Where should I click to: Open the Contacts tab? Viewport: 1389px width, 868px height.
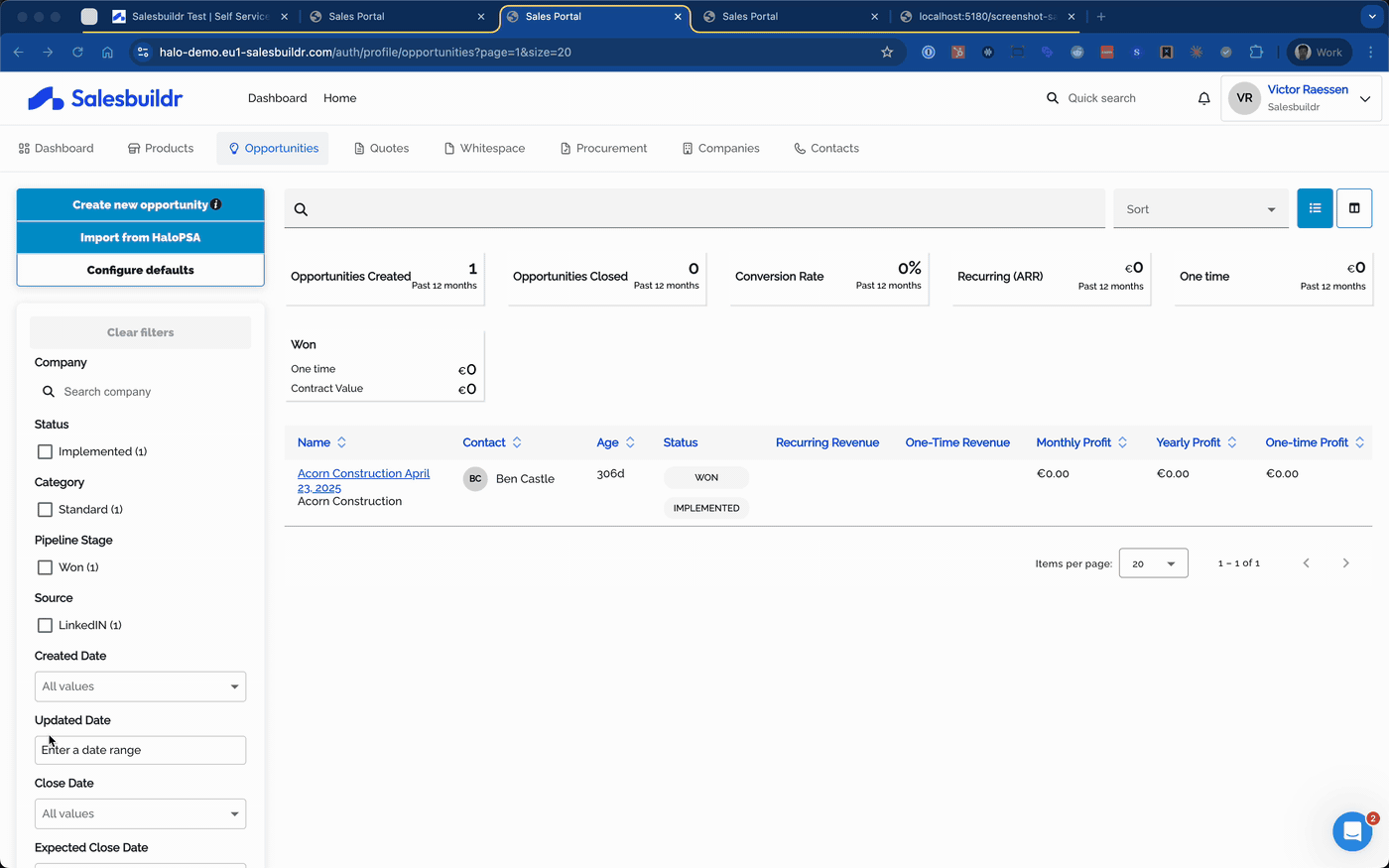(826, 148)
